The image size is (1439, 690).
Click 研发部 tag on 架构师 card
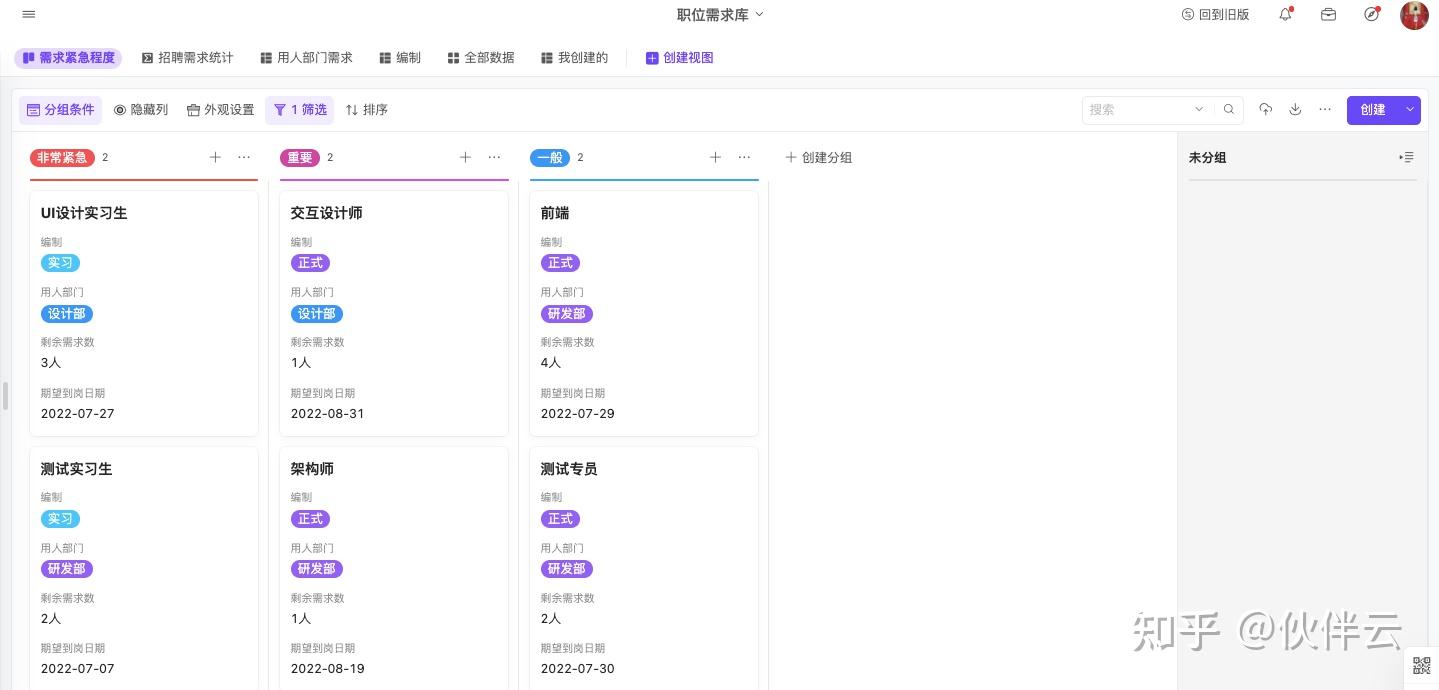coord(317,569)
